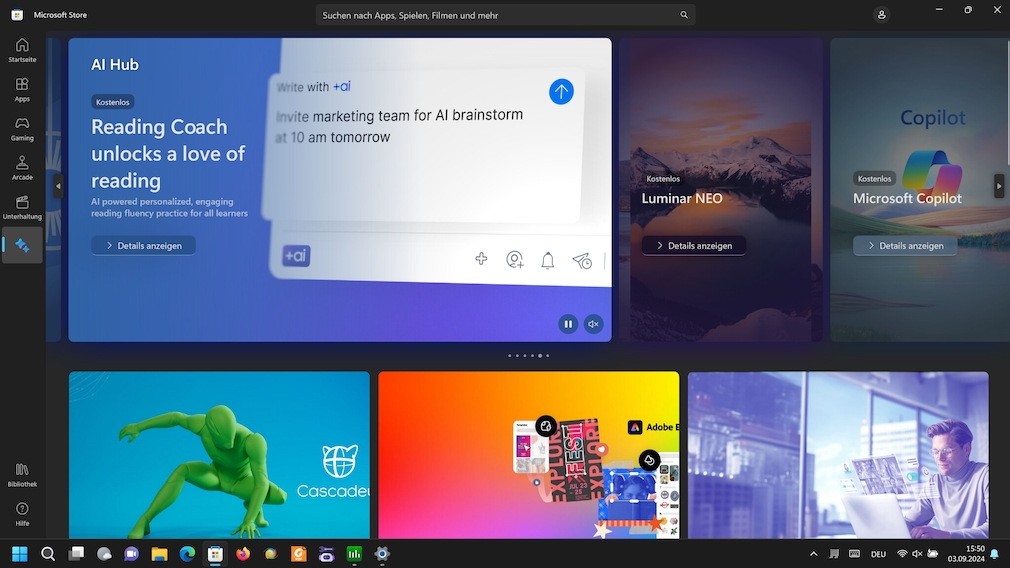Click the plus sparkle icon in banner toolbar
Viewport: 1010px width, 568px height.
[481, 259]
